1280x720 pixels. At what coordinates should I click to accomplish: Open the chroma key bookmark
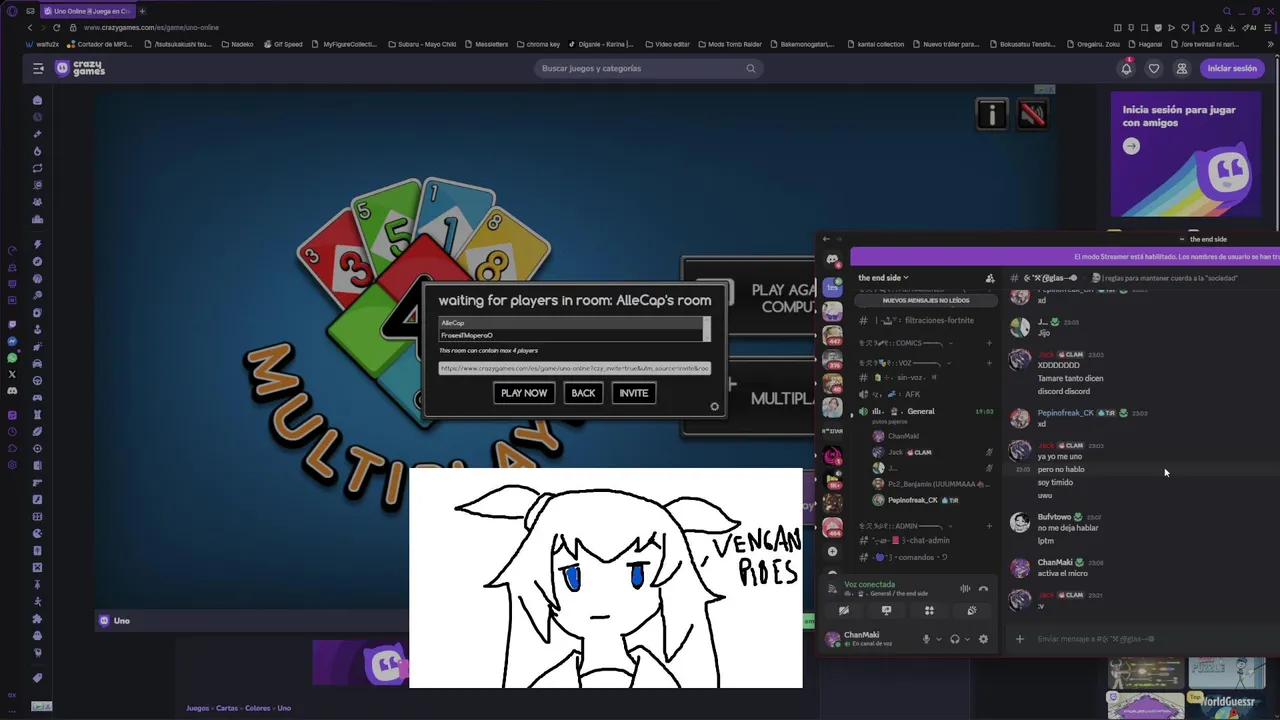click(x=538, y=44)
